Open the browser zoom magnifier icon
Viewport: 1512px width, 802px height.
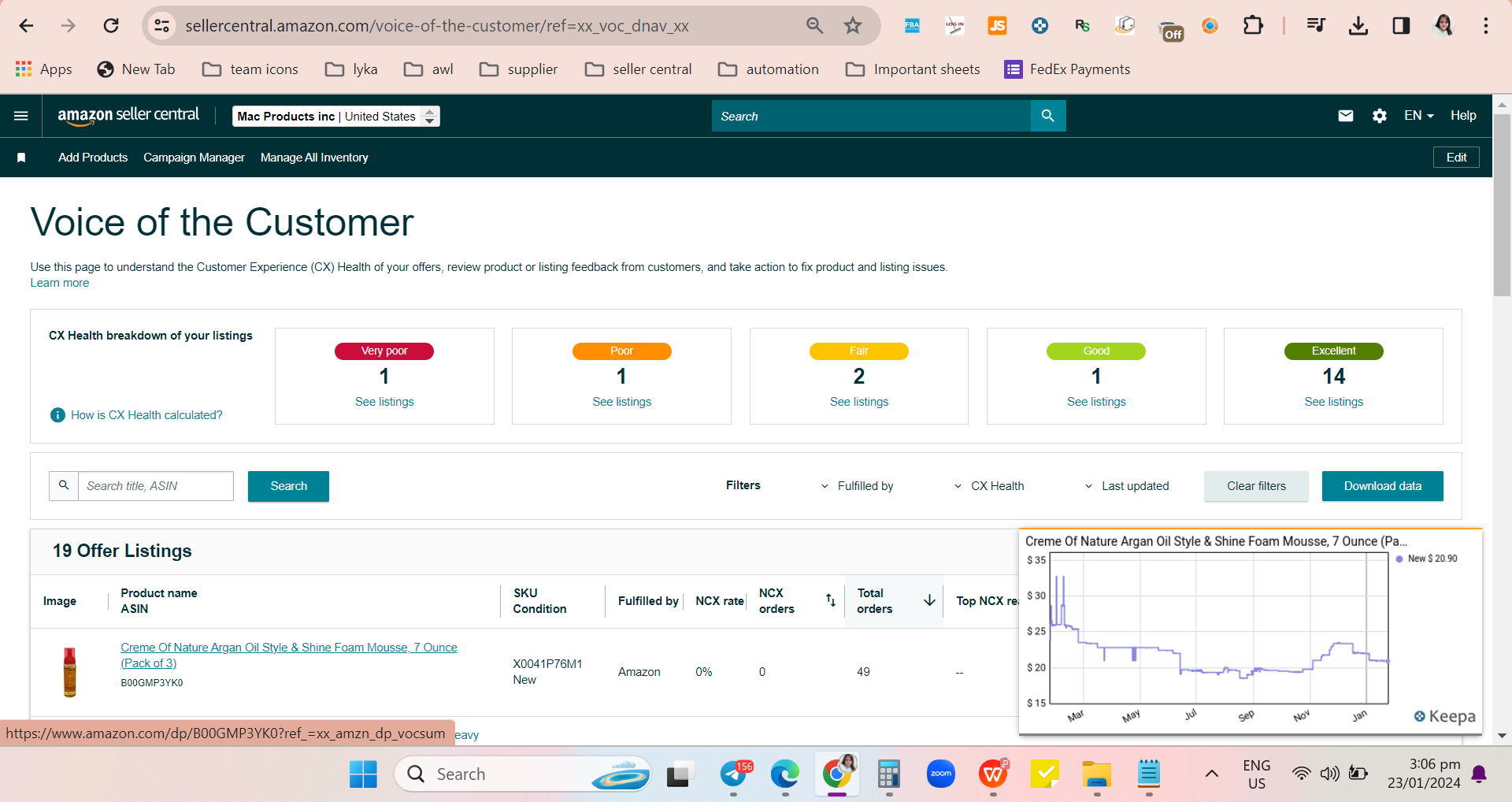(x=815, y=26)
